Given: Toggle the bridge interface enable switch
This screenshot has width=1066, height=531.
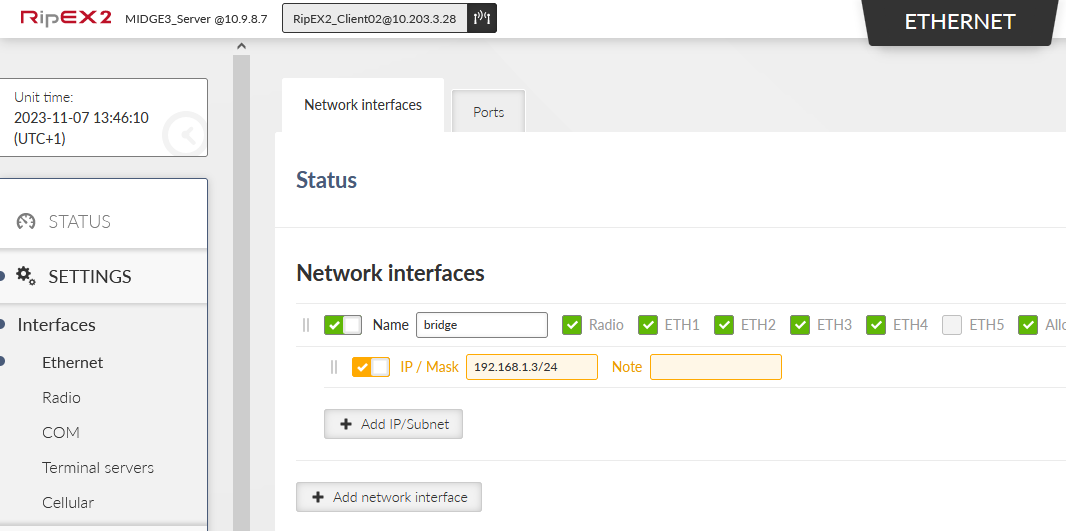Looking at the screenshot, I should tap(343, 325).
